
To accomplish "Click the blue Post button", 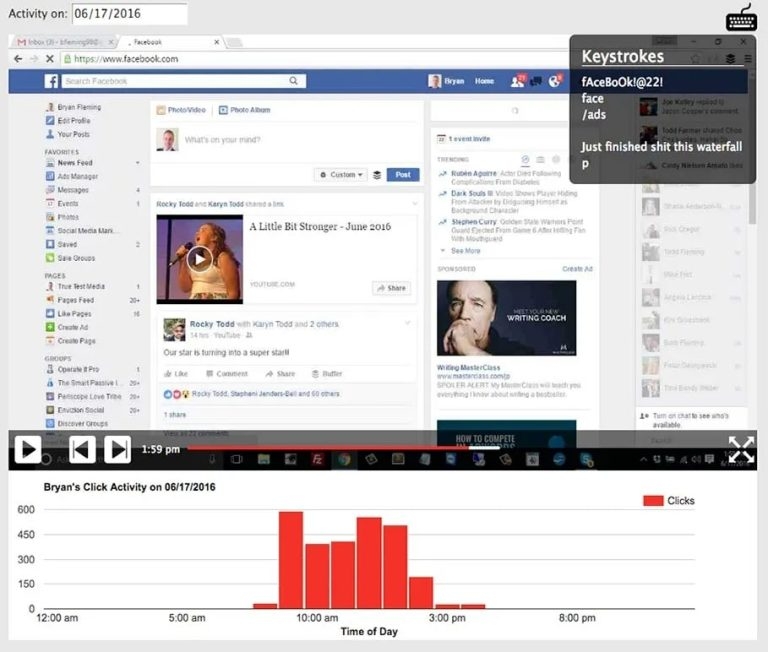I will 402,174.
